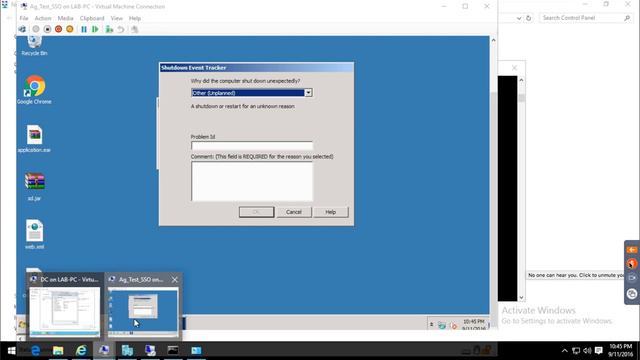Screen dimensions: 640x360
Task: Click the red Shut Down toolbar icon
Action: [x=58, y=29]
